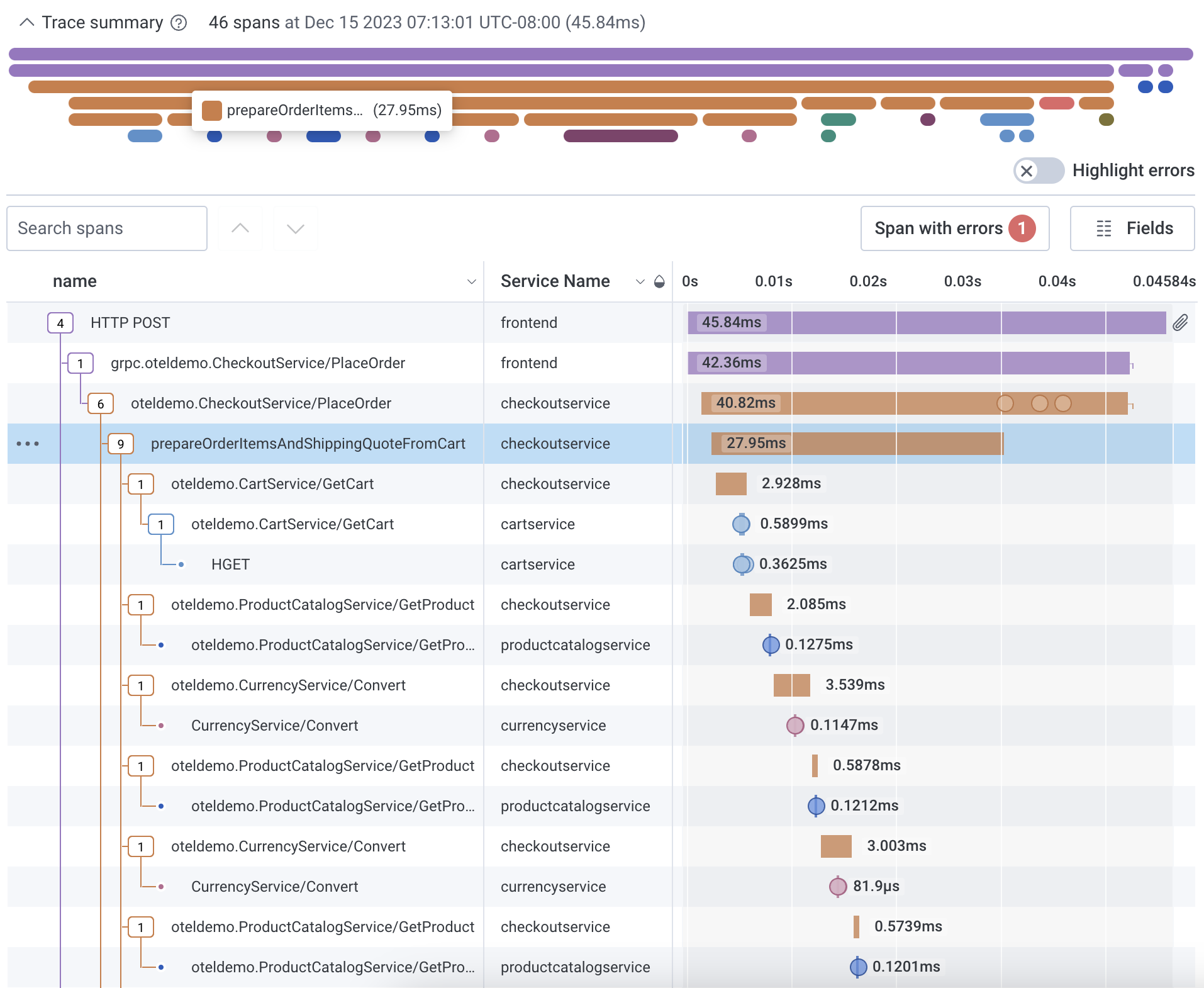The width and height of the screenshot is (1204, 988).
Task: Open the ellipsis menu on the selected prepareOrderItems row
Action: coord(28,444)
